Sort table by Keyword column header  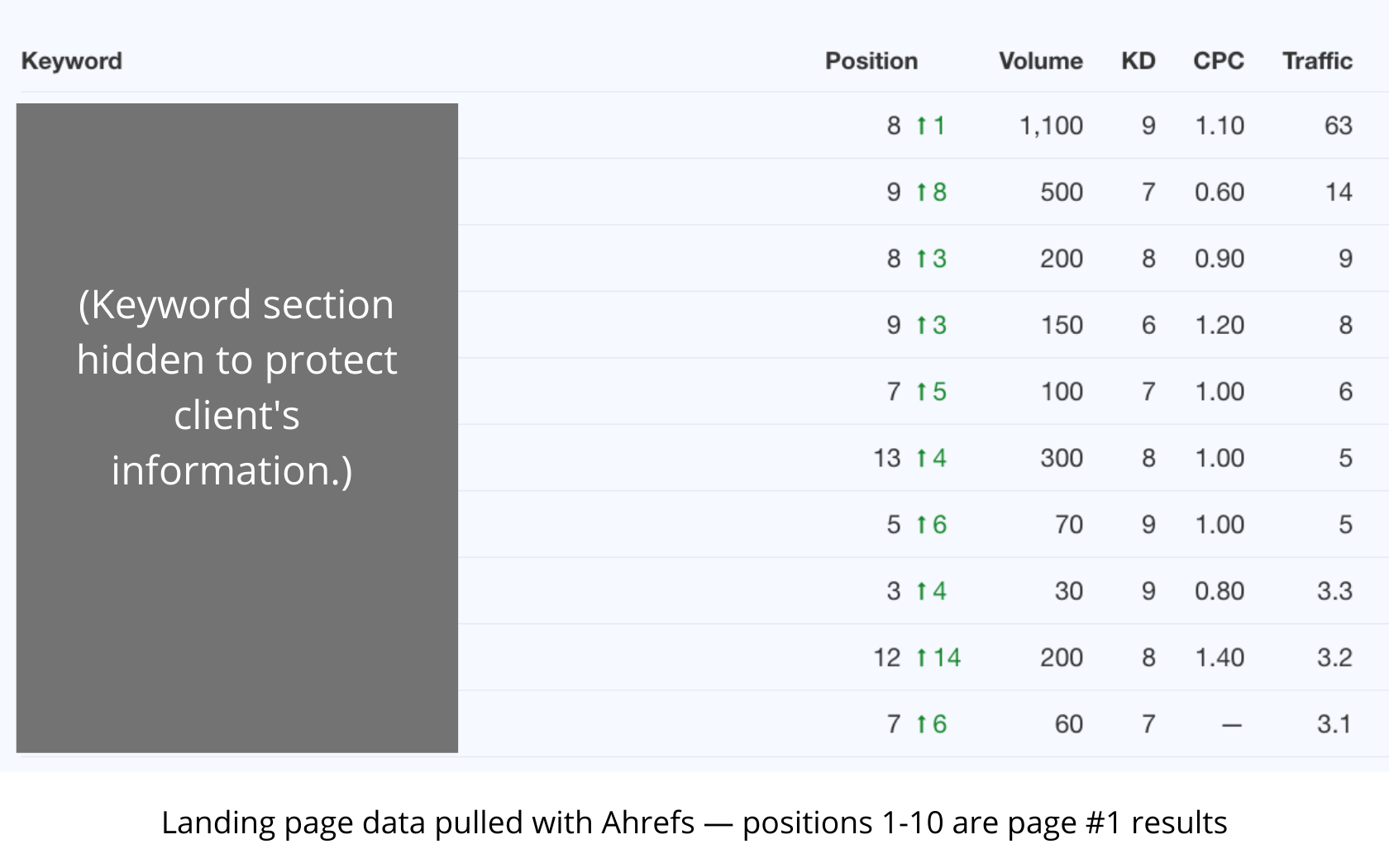click(x=72, y=61)
